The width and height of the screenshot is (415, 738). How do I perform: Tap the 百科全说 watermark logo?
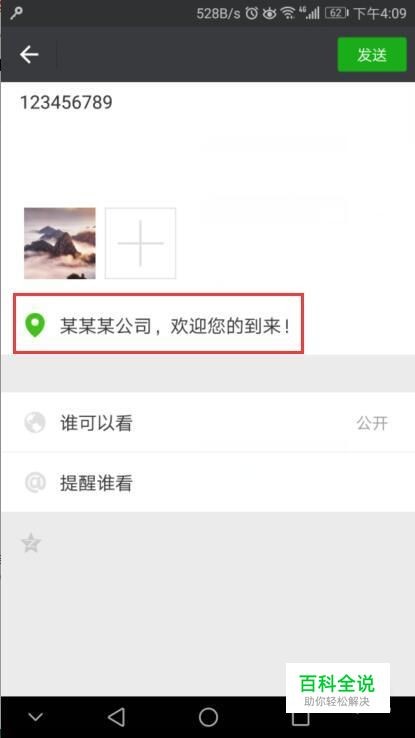(337, 688)
